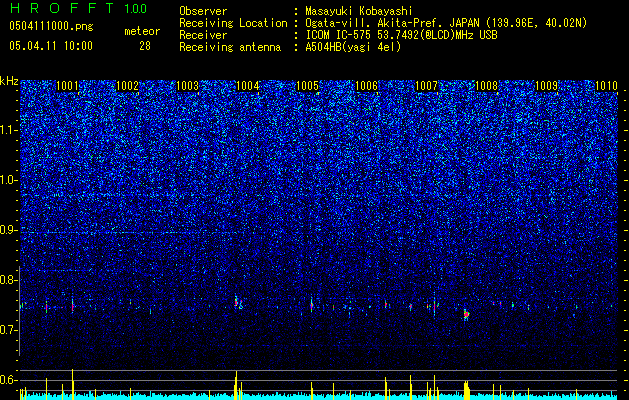Viewport: 629px width, 400px height.
Task: Click time marker 1005
Action: click(307, 86)
